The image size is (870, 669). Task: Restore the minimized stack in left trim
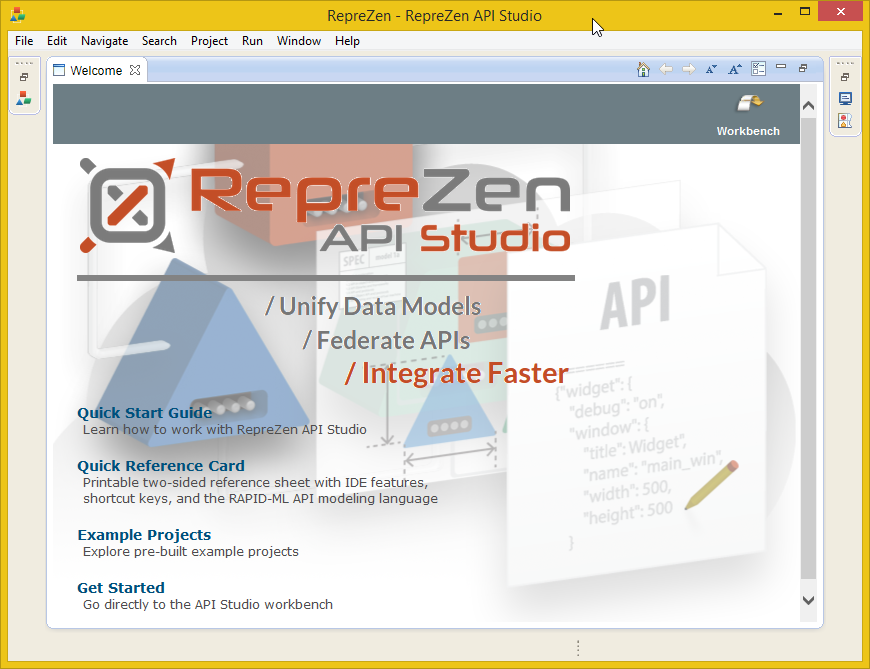[x=24, y=77]
